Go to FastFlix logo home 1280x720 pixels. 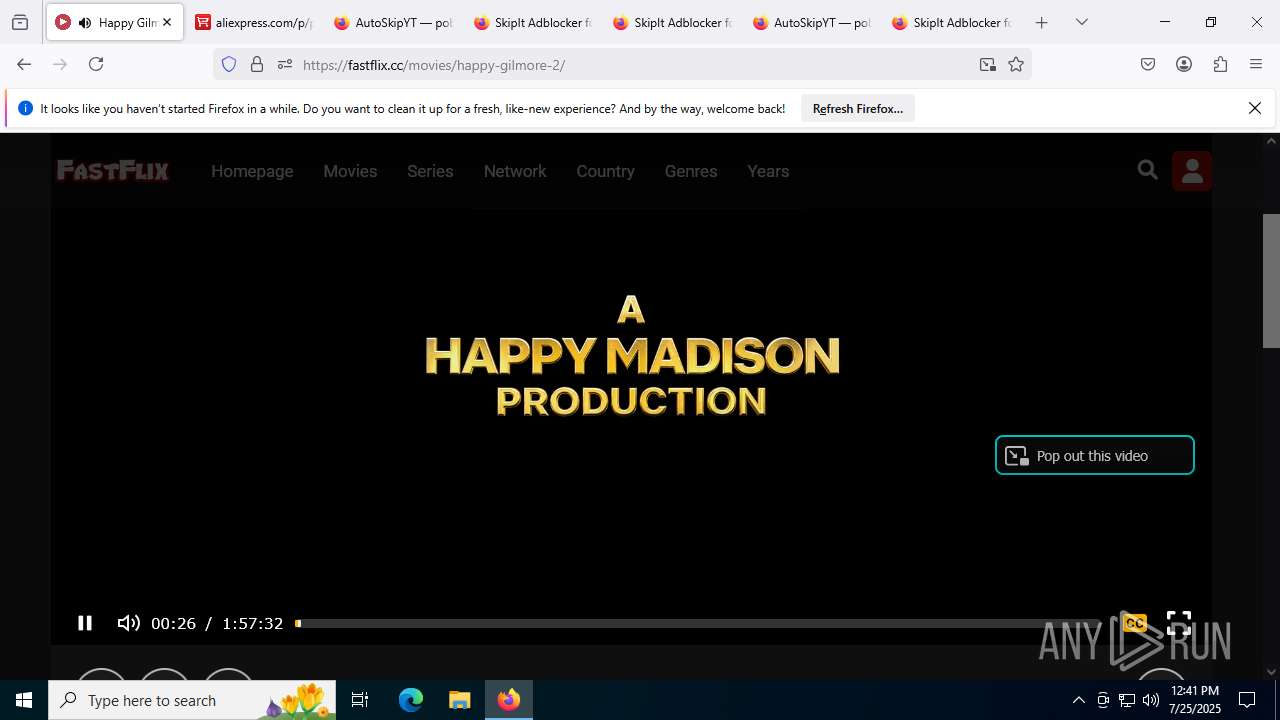point(113,171)
